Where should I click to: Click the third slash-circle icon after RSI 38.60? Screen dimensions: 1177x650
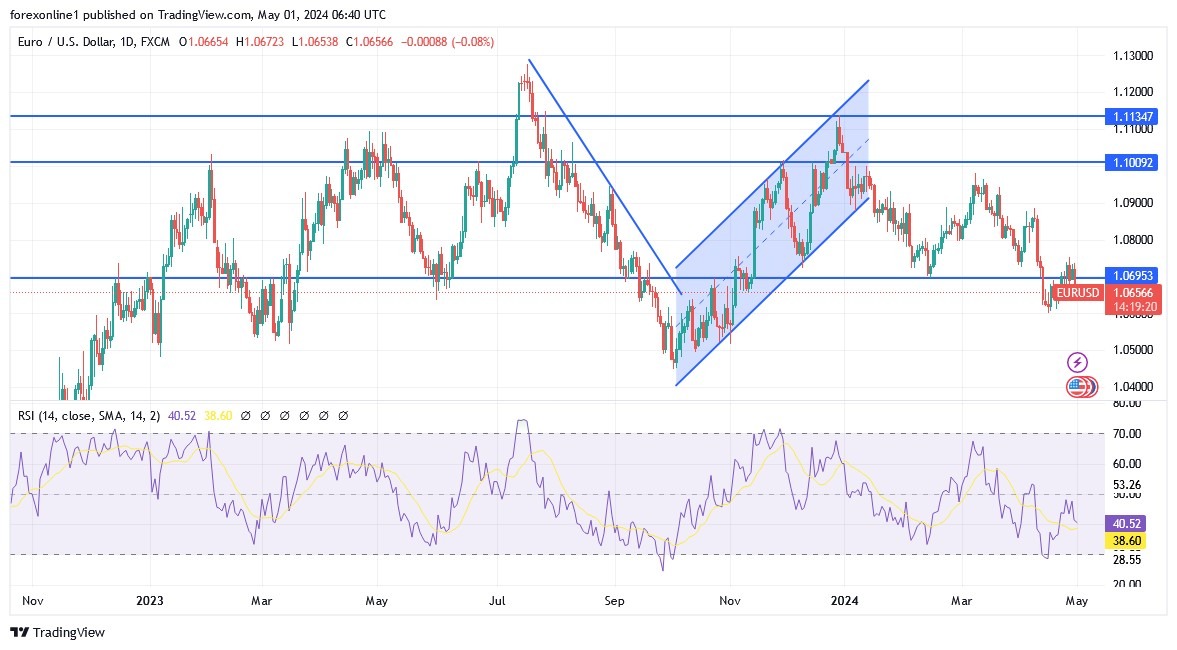click(x=286, y=415)
